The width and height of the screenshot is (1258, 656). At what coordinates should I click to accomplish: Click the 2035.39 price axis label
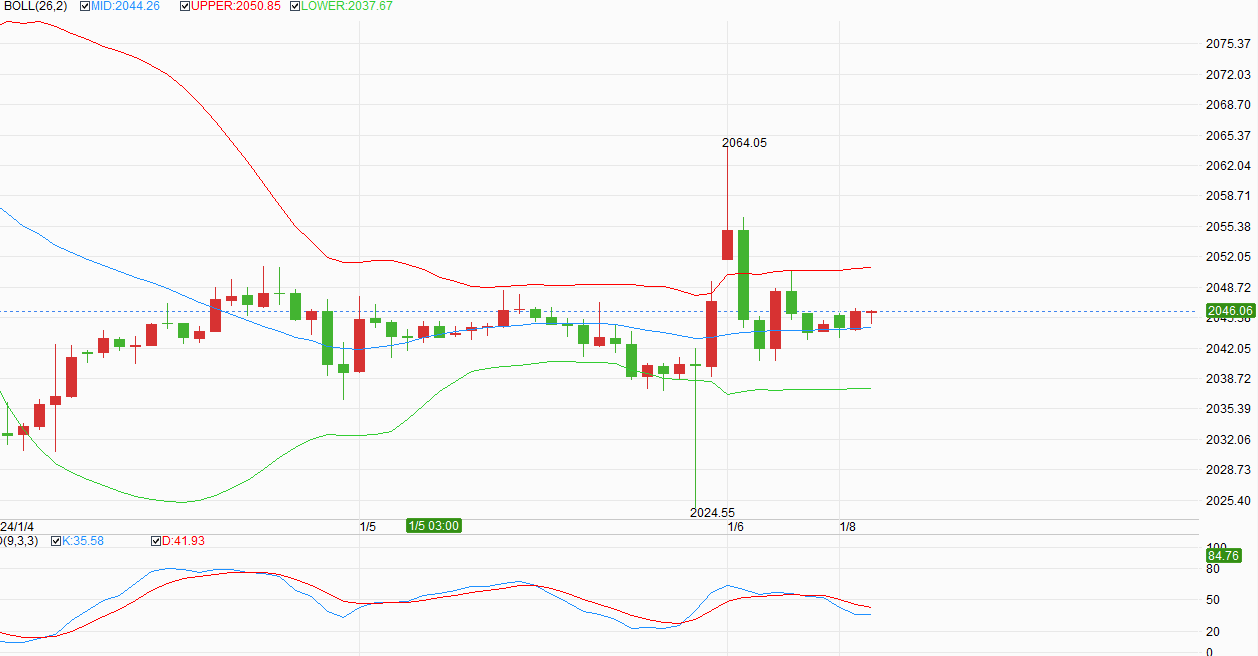point(1229,409)
